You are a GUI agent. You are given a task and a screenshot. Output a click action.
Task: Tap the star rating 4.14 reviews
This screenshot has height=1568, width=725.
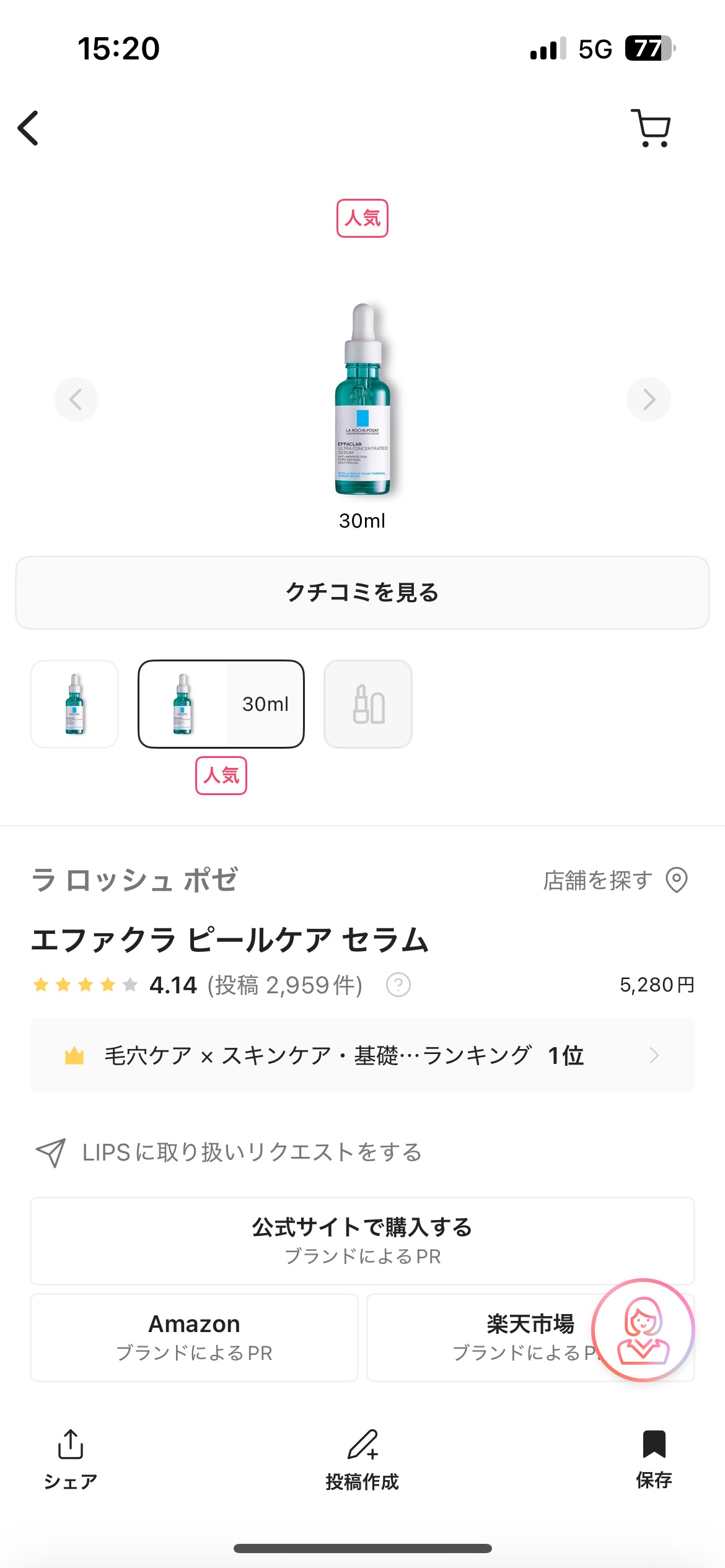click(174, 985)
